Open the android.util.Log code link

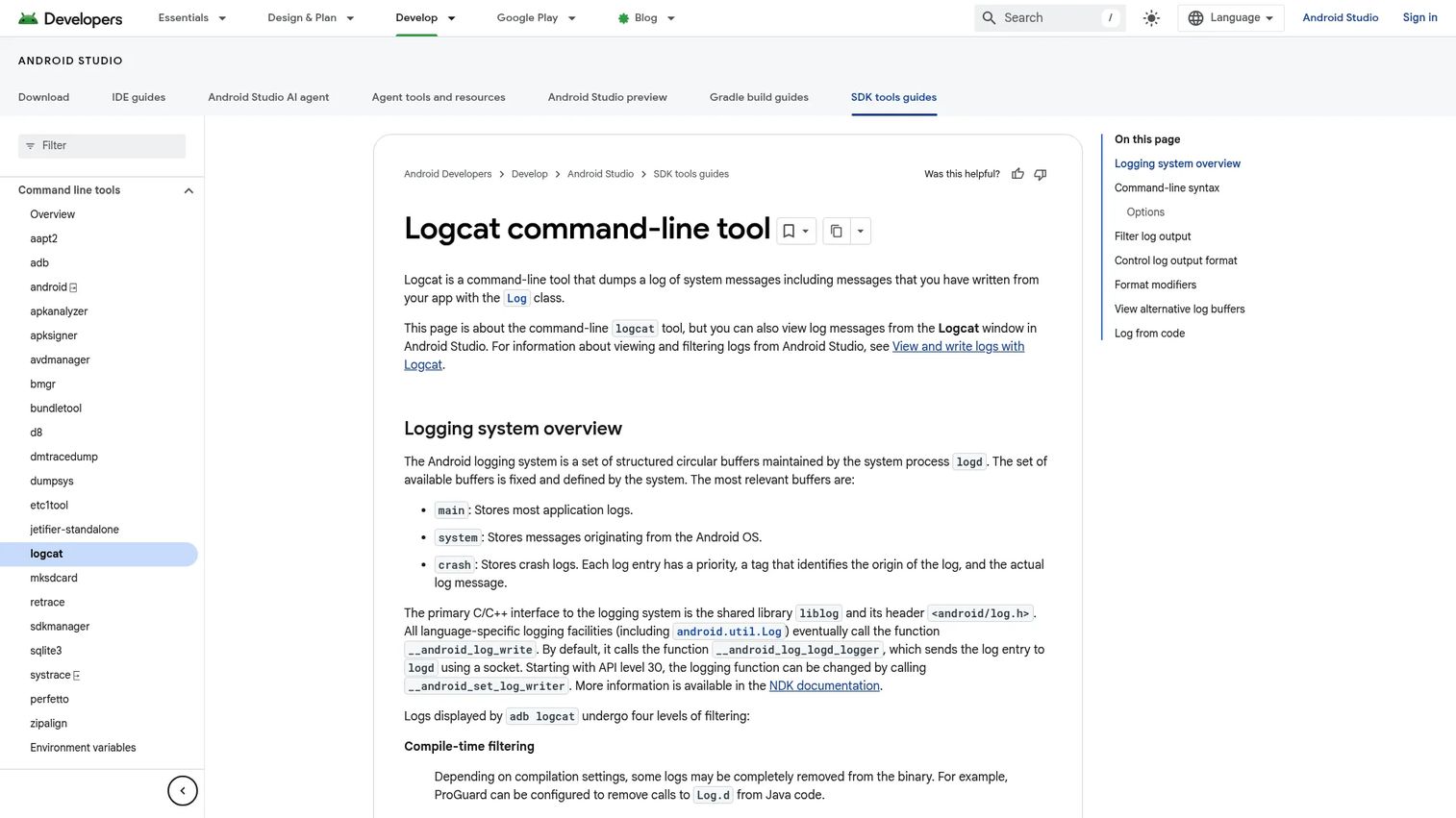729,632
